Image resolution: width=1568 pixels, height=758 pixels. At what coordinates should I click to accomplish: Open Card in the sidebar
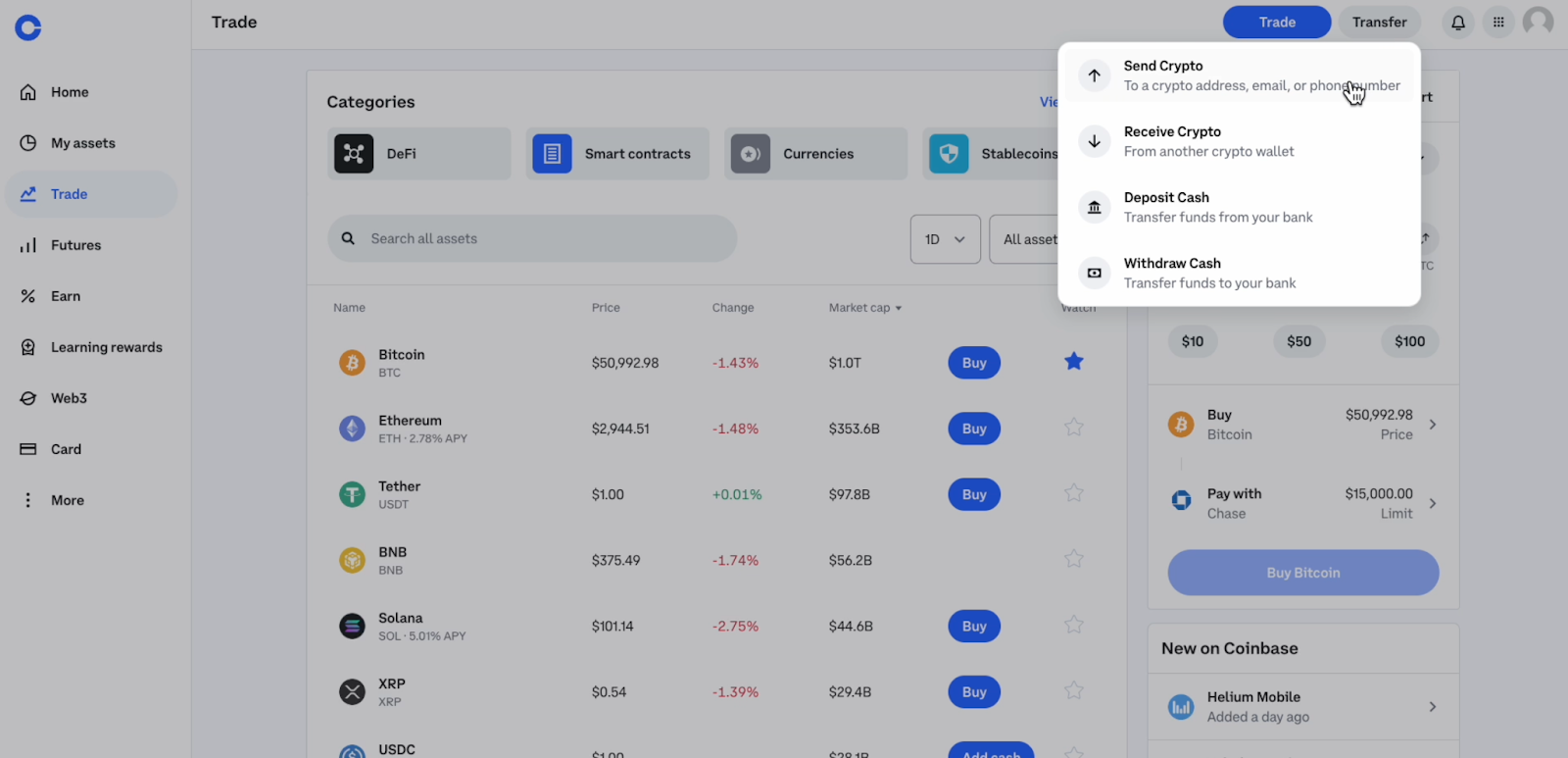[x=91, y=449]
